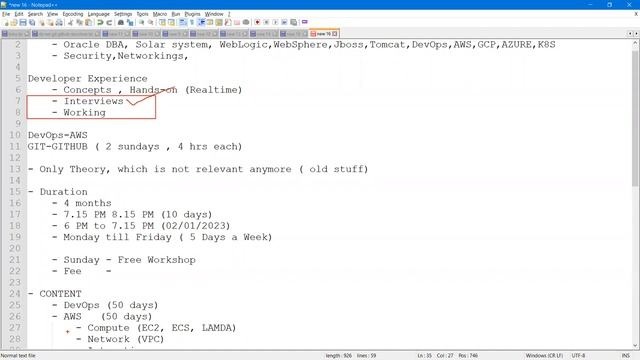Click the Save All toolbar icon
The width and height of the screenshot is (640, 360).
[32, 22]
